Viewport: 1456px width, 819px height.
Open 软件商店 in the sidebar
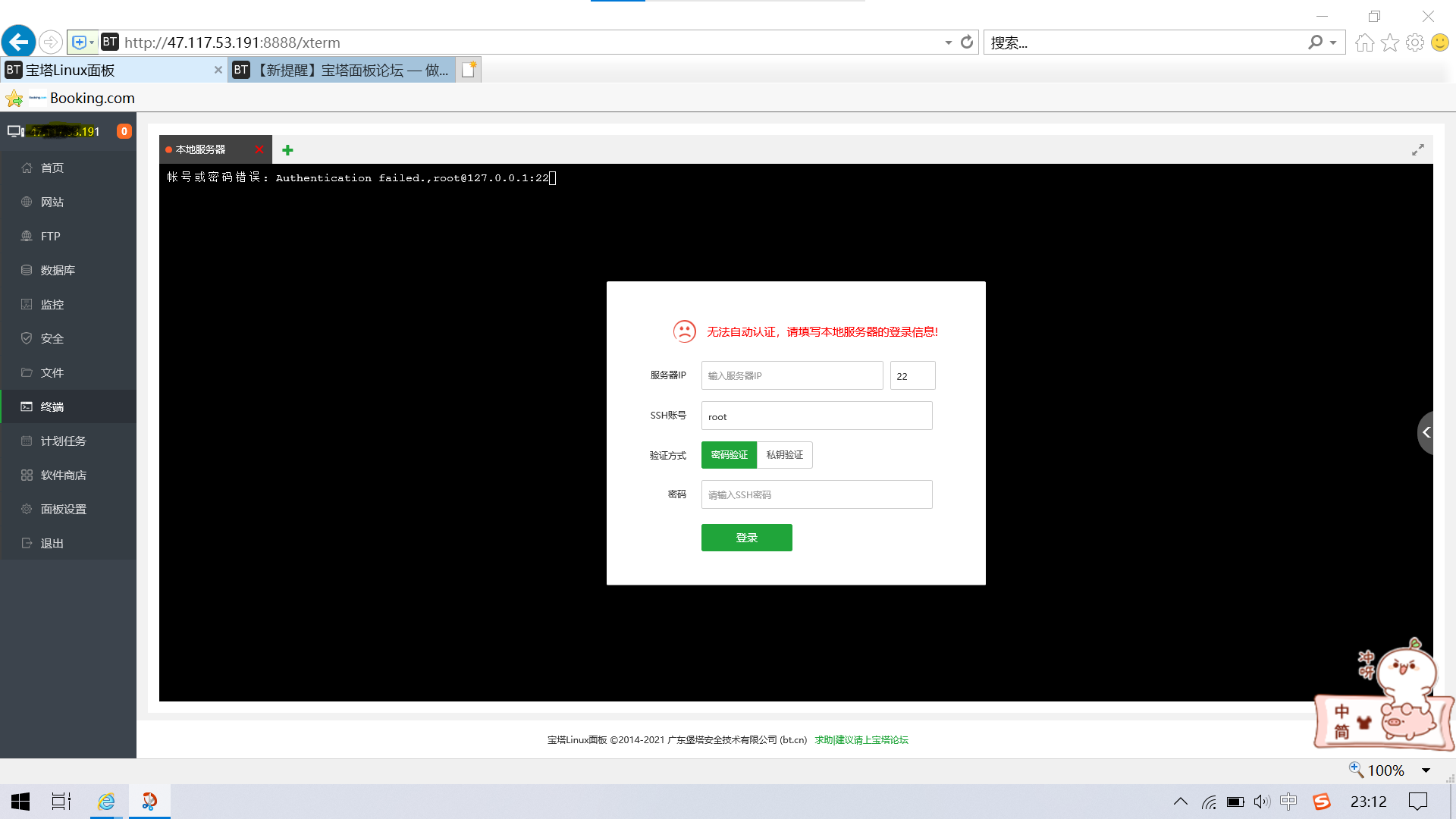pos(68,475)
